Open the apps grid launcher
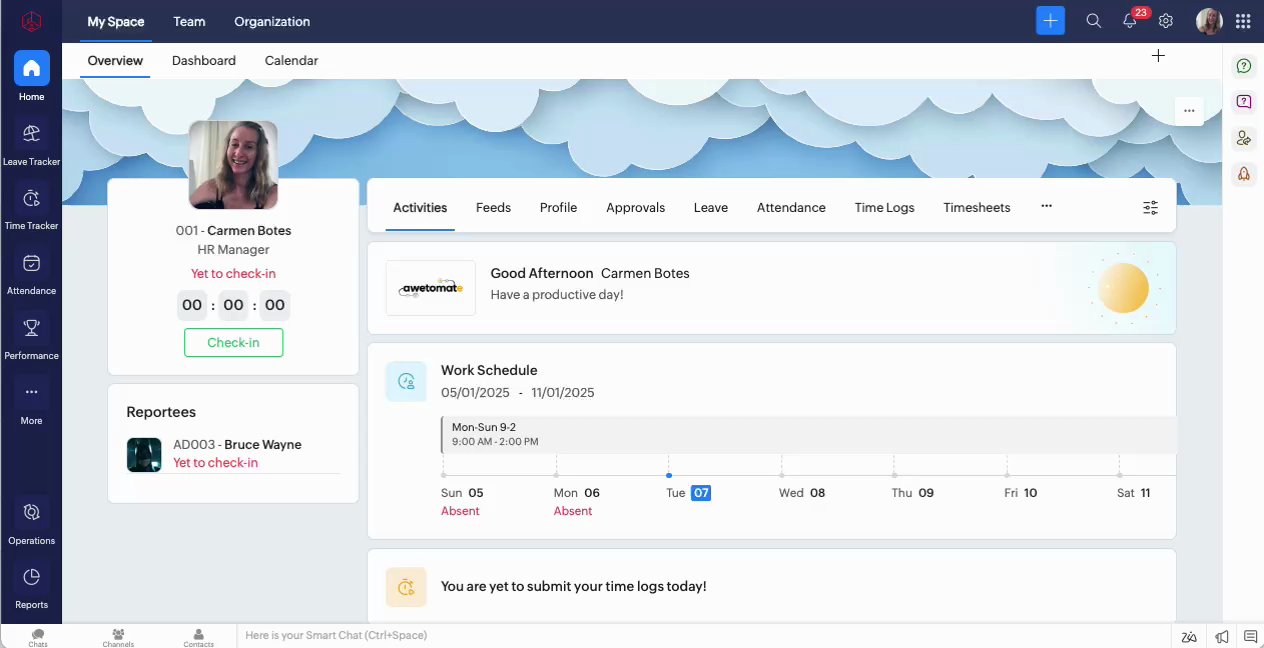Viewport: 1264px width, 648px height. (1243, 21)
